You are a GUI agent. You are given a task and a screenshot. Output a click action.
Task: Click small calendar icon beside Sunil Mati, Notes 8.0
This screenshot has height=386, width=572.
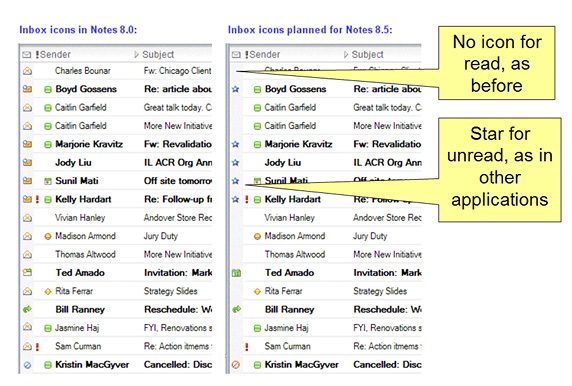click(47, 181)
